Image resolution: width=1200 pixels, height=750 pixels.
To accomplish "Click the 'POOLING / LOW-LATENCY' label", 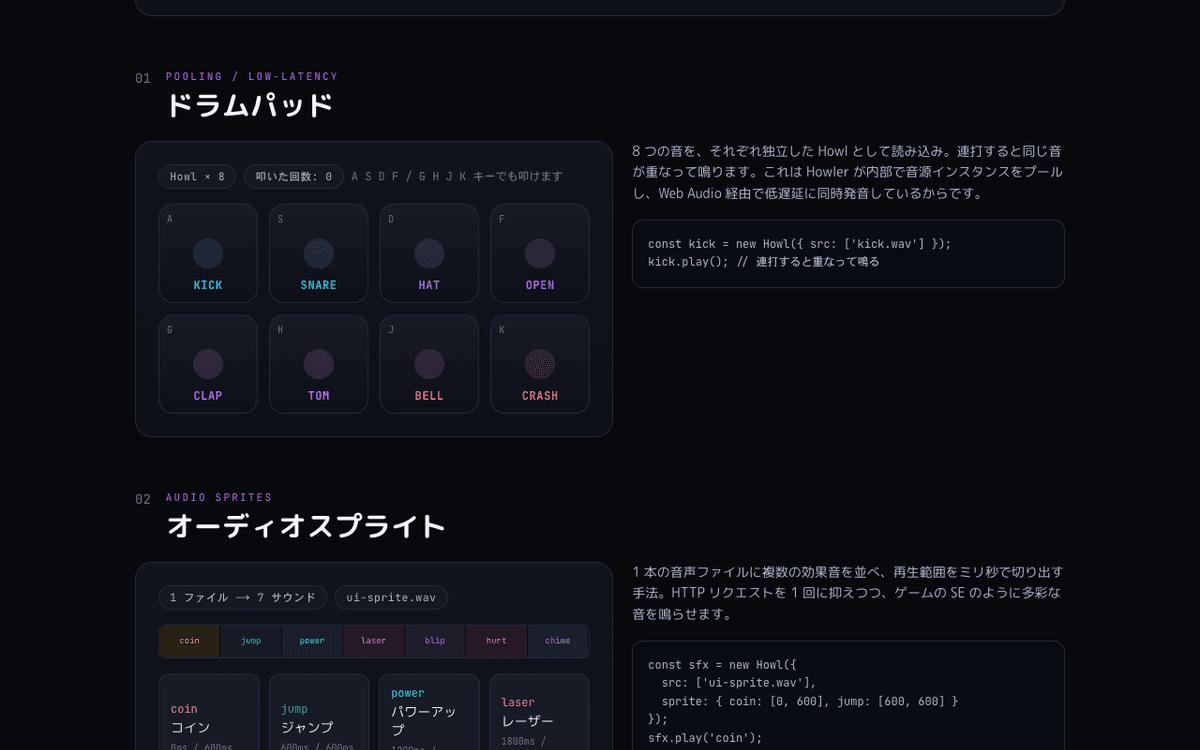I will tap(252, 77).
